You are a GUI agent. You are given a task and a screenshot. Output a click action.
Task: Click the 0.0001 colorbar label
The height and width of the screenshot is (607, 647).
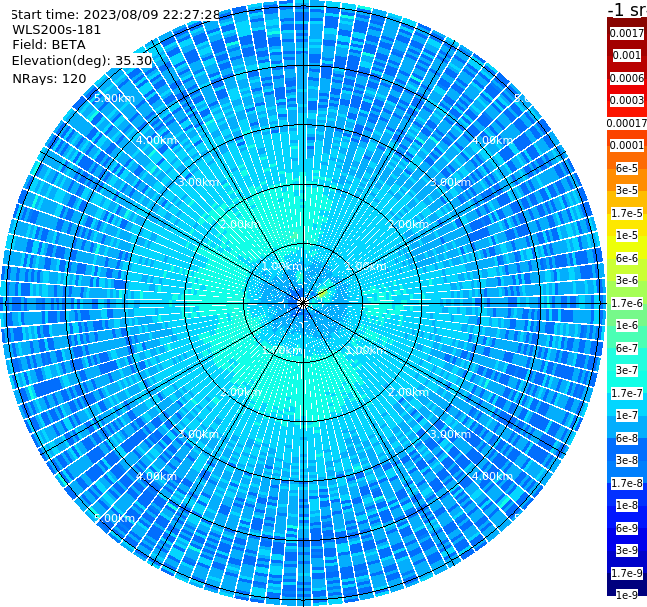point(627,145)
